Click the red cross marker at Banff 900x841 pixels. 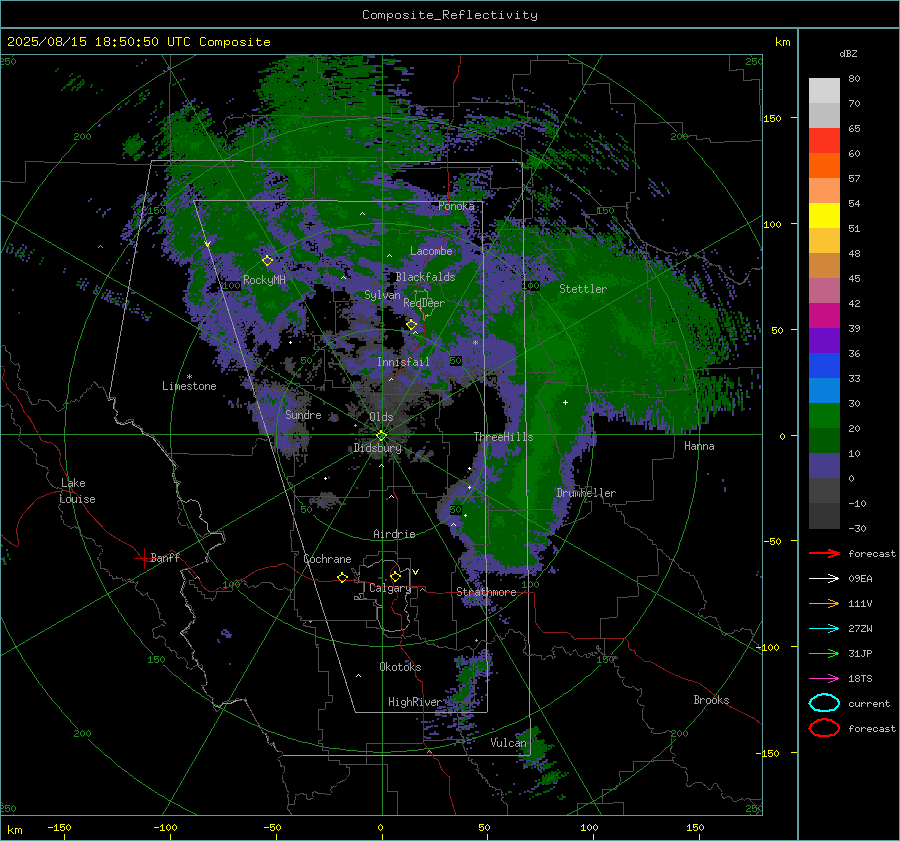(143, 558)
